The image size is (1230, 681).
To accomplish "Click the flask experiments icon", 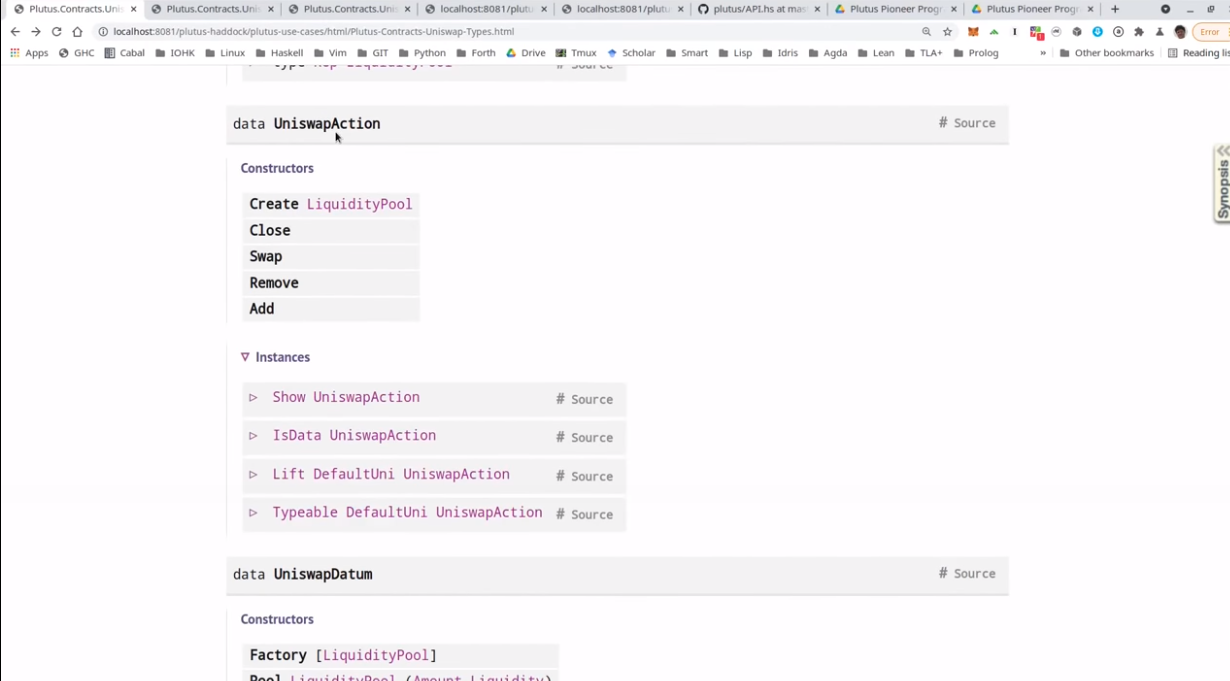I will (1160, 32).
